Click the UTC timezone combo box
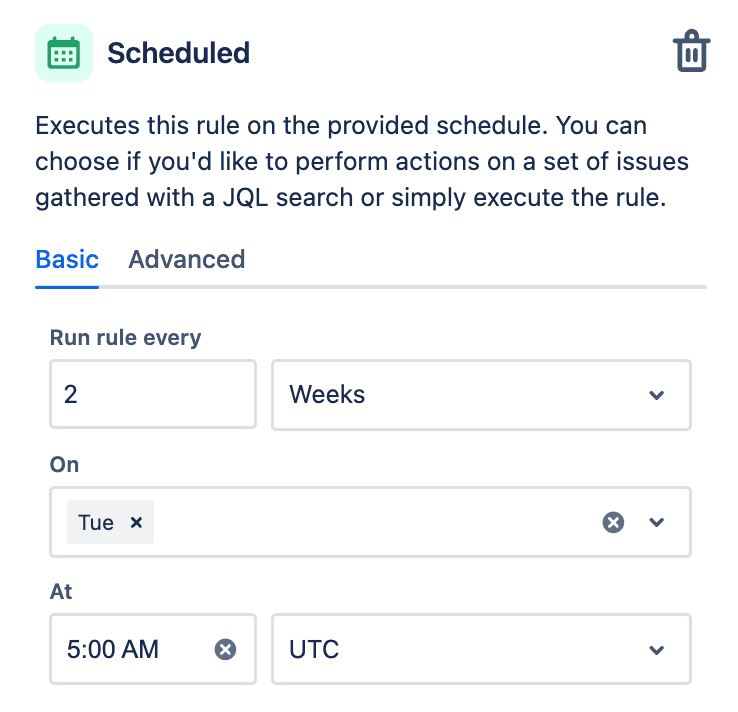Image resolution: width=738 pixels, height=712 pixels. point(481,649)
